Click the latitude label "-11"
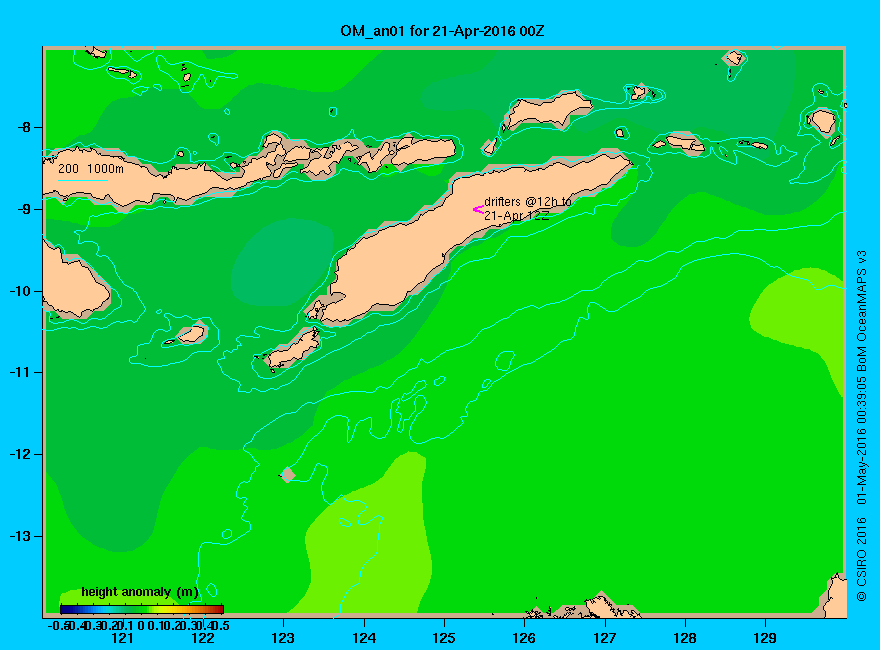 pos(20,372)
